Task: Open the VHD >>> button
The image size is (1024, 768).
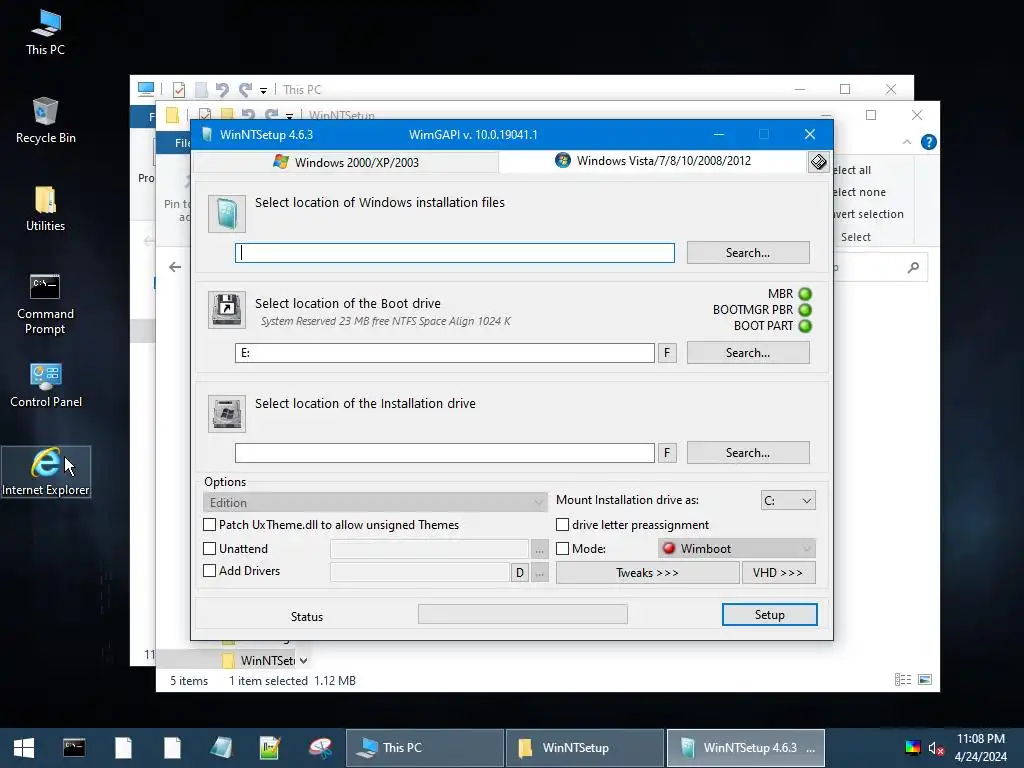Action: [778, 573]
